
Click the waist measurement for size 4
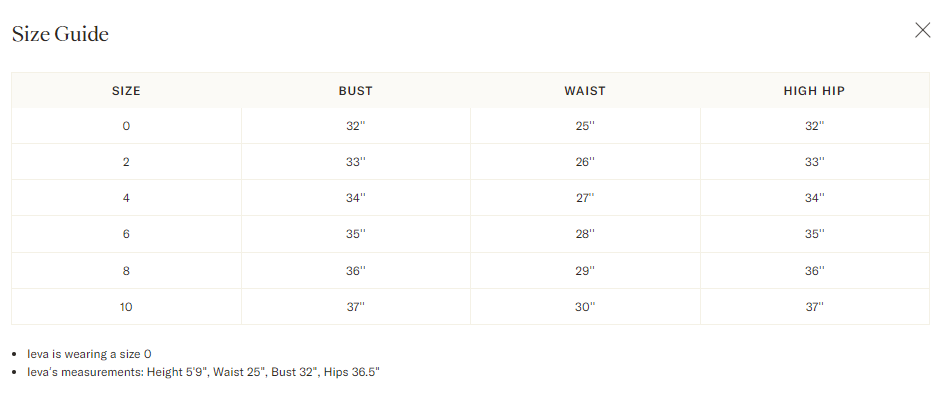(x=585, y=198)
